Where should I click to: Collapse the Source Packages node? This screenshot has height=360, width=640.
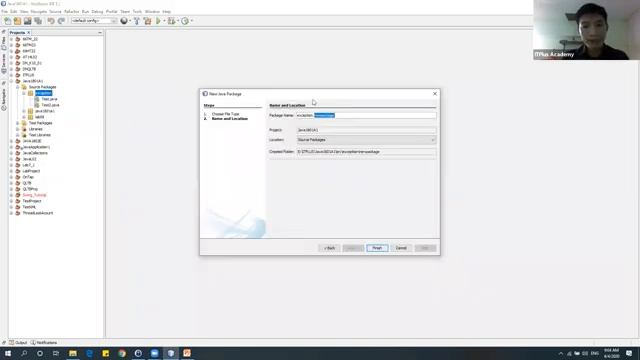tap(18, 87)
